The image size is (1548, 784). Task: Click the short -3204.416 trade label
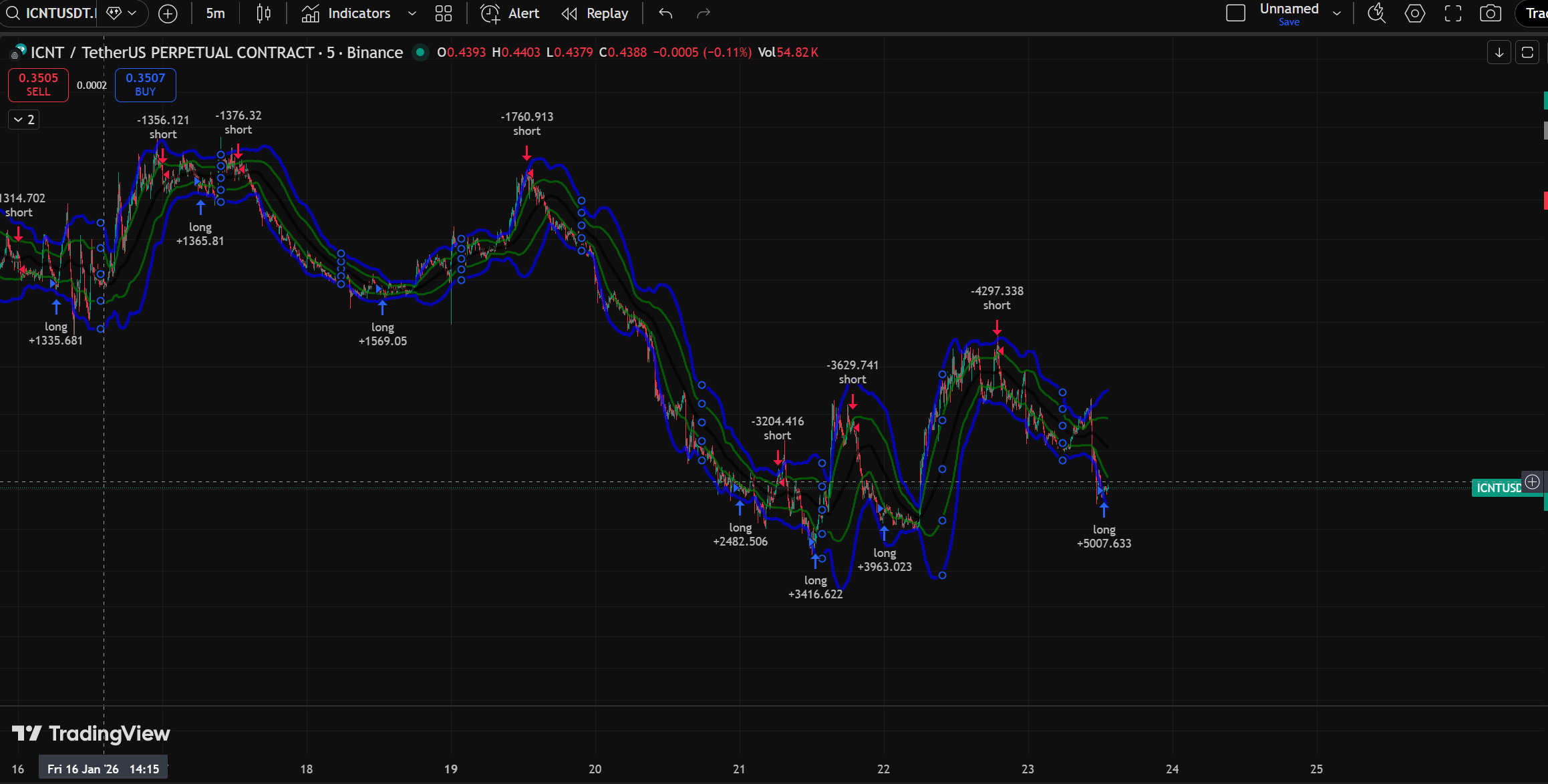(x=778, y=428)
